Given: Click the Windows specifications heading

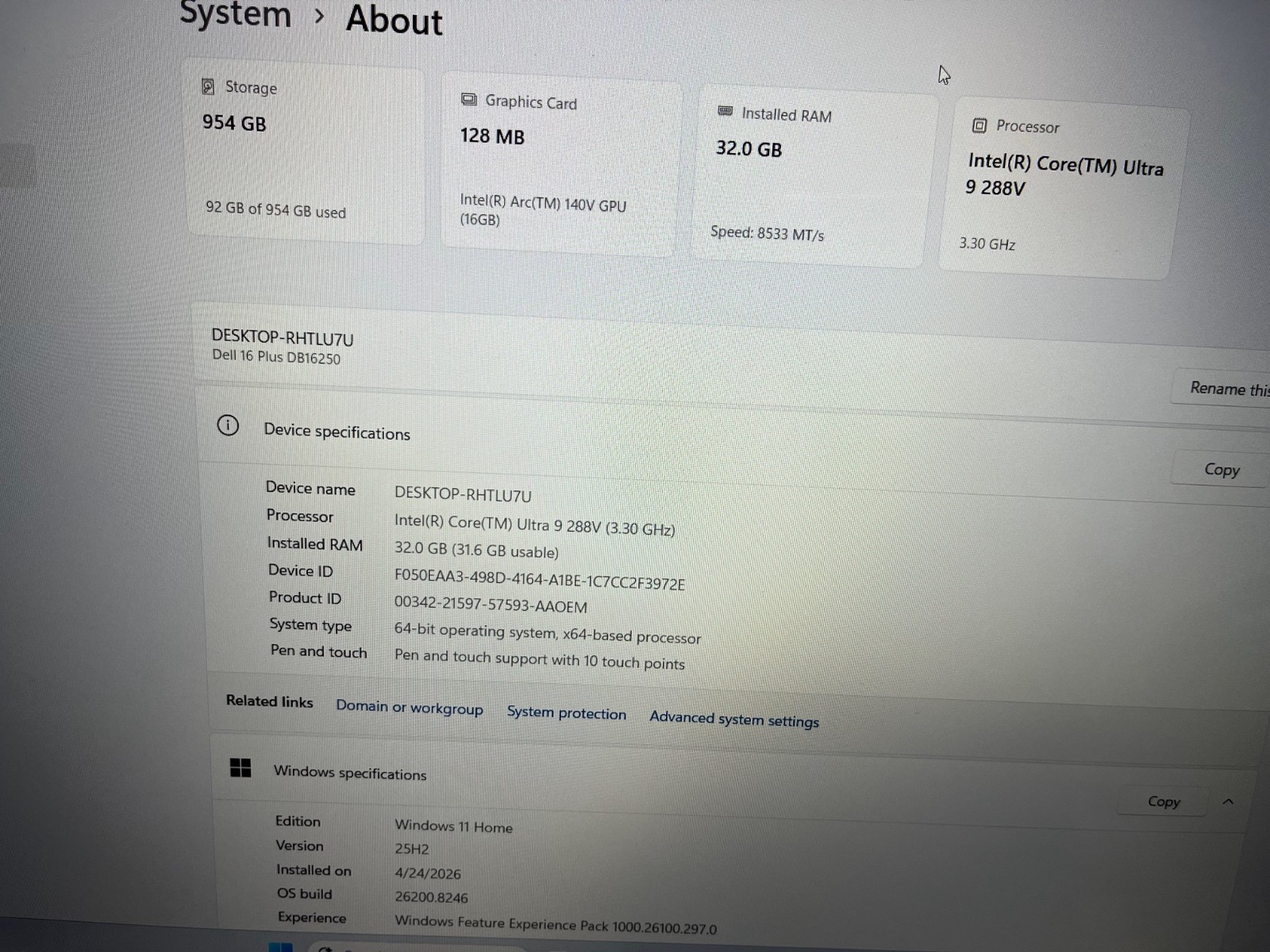Looking at the screenshot, I should pyautogui.click(x=350, y=773).
